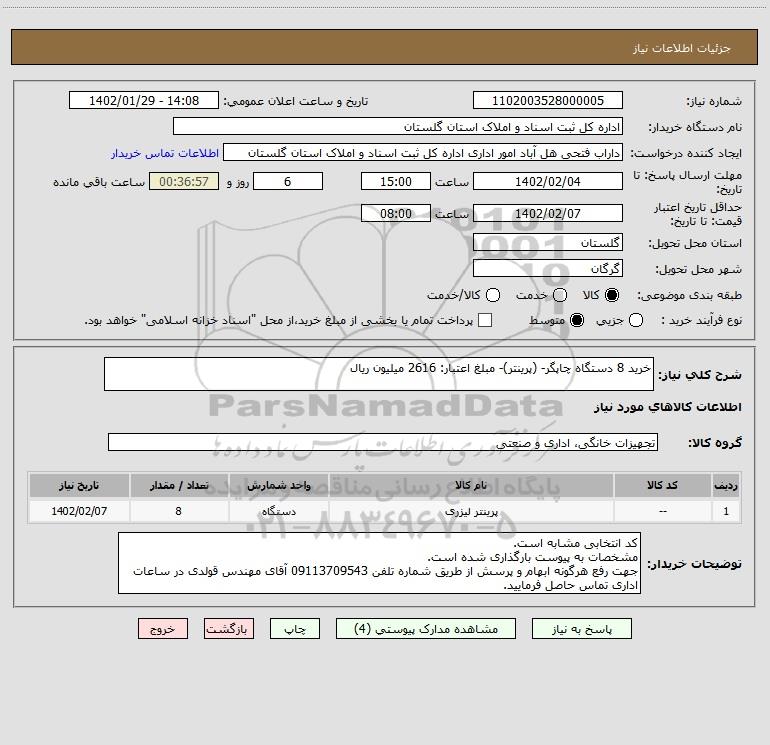Click the remaining days field showing 6

coord(288,182)
